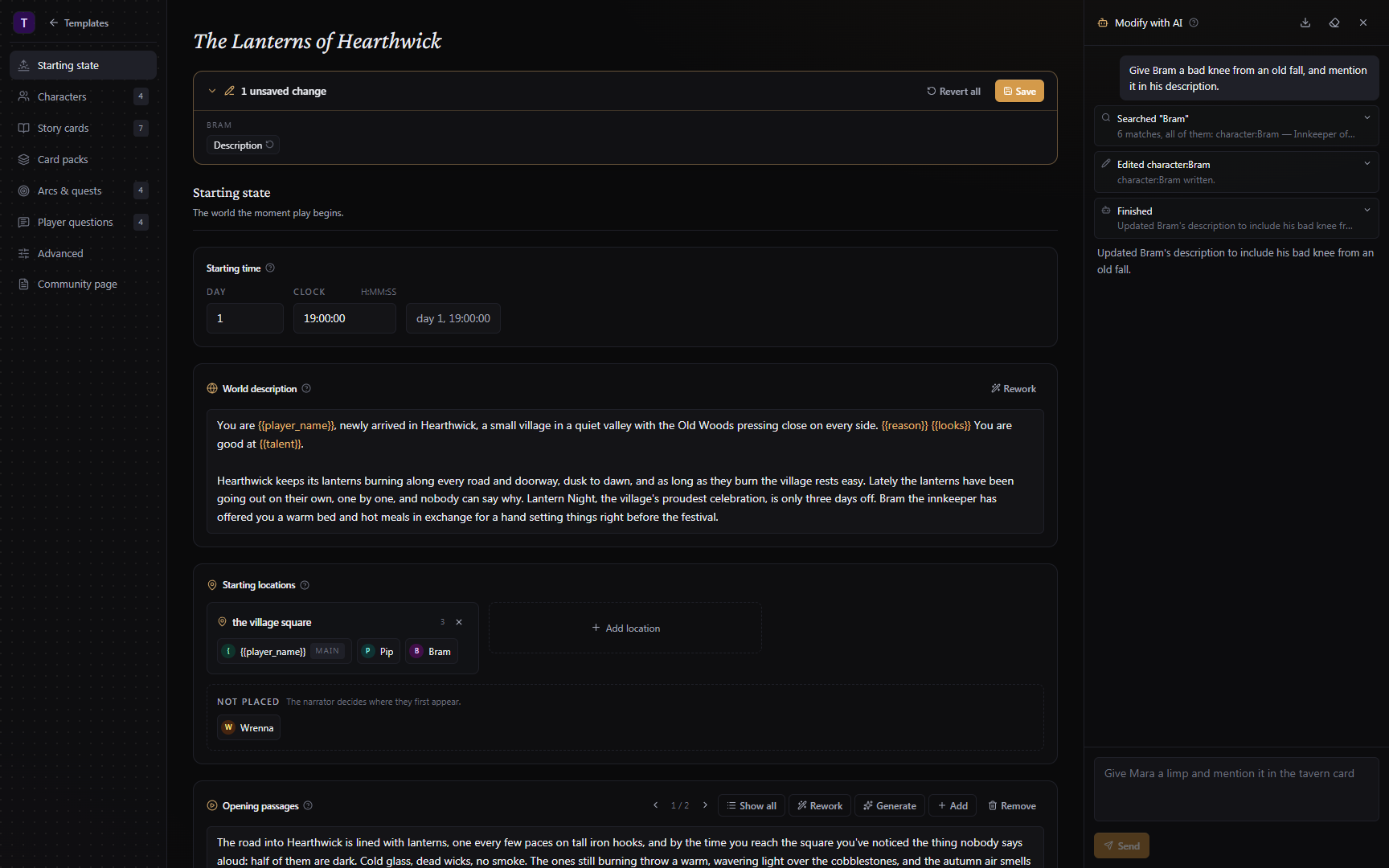Collapse the unsaved change panel chevron
The height and width of the screenshot is (868, 1389).
[212, 91]
